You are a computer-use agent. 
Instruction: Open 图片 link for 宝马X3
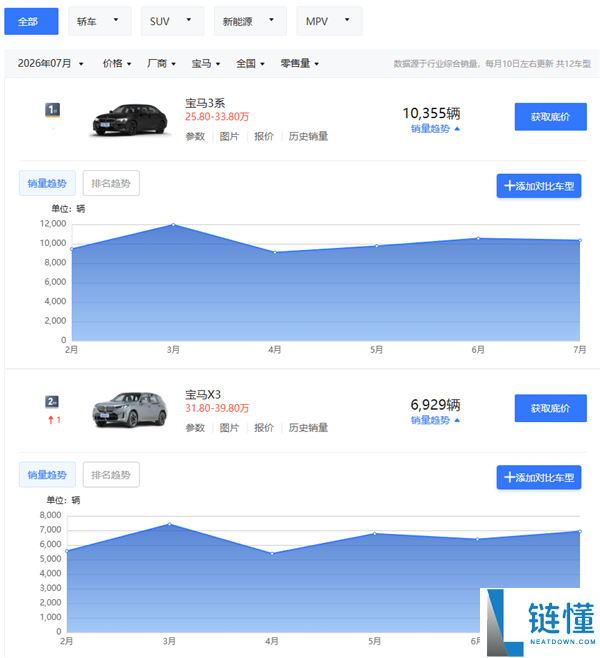point(229,428)
